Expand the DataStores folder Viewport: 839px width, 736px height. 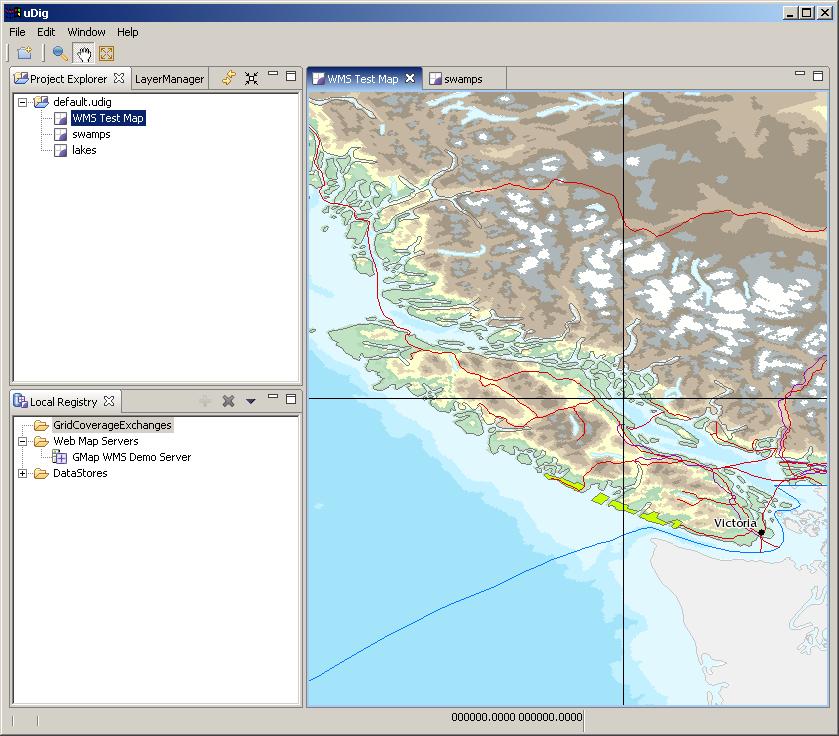[x=22, y=473]
